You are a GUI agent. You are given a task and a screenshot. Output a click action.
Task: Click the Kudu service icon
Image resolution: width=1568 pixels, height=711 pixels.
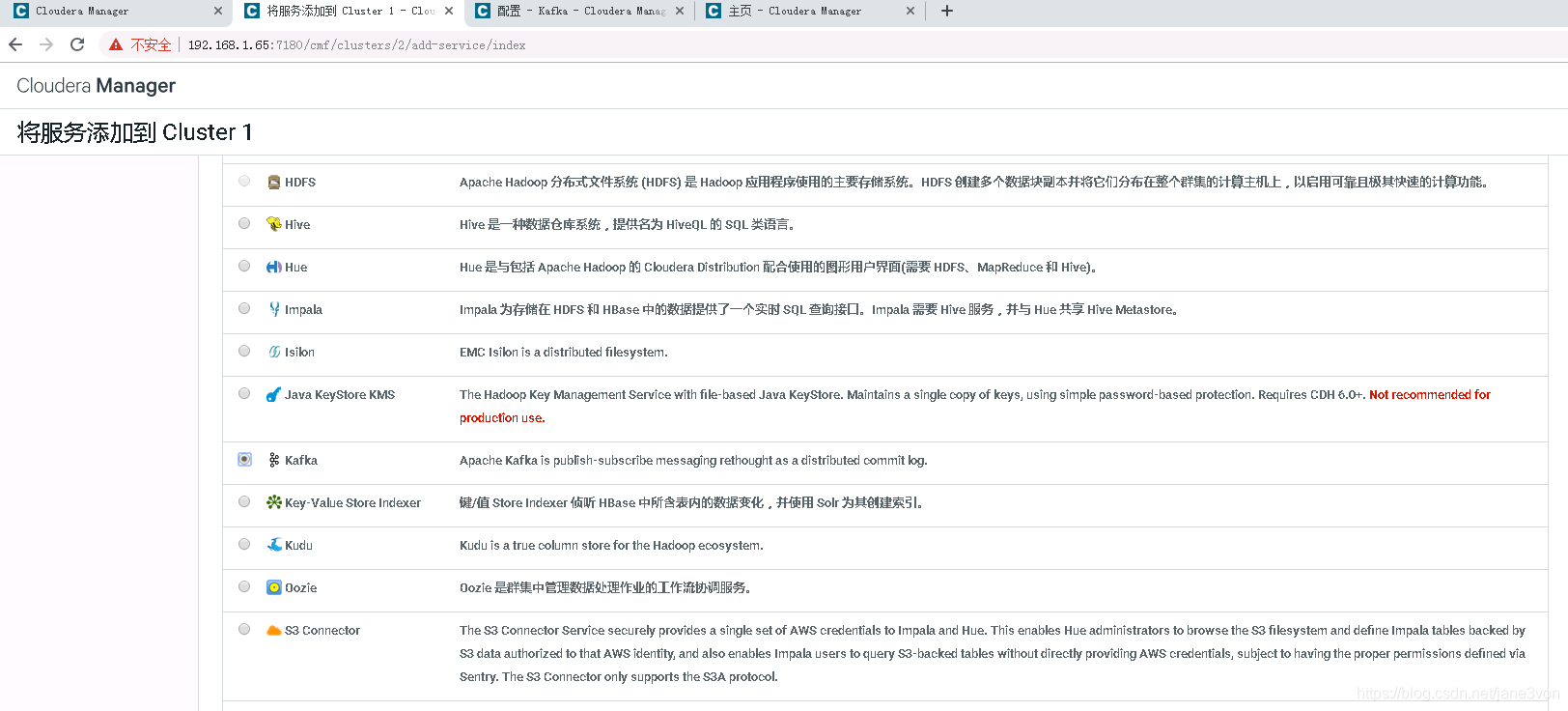coord(274,545)
